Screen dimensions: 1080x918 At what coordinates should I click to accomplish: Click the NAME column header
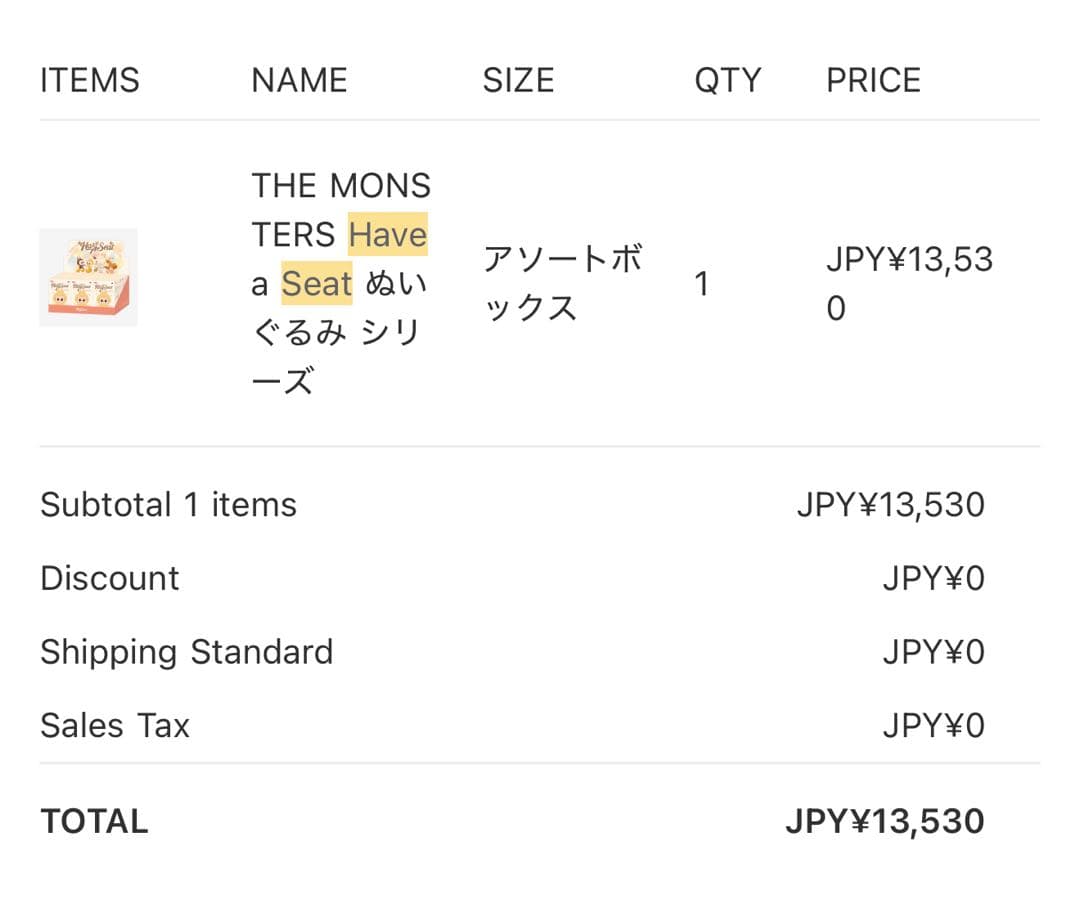(x=299, y=80)
